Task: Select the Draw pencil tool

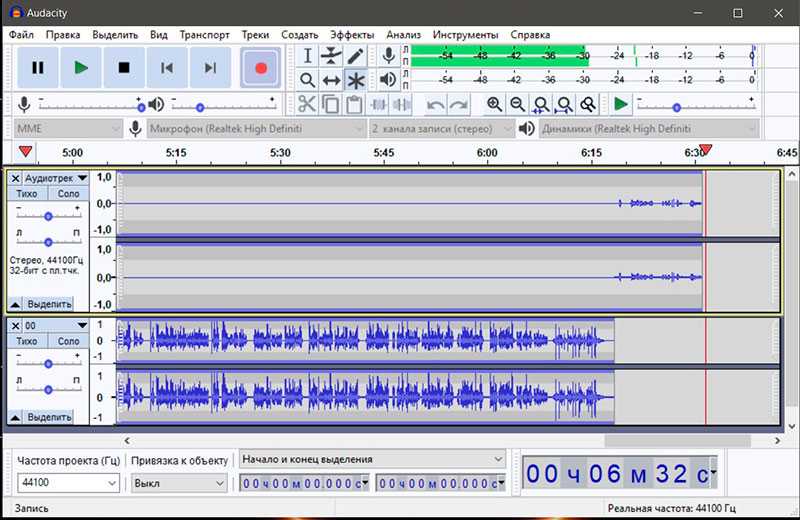Action: [x=355, y=56]
